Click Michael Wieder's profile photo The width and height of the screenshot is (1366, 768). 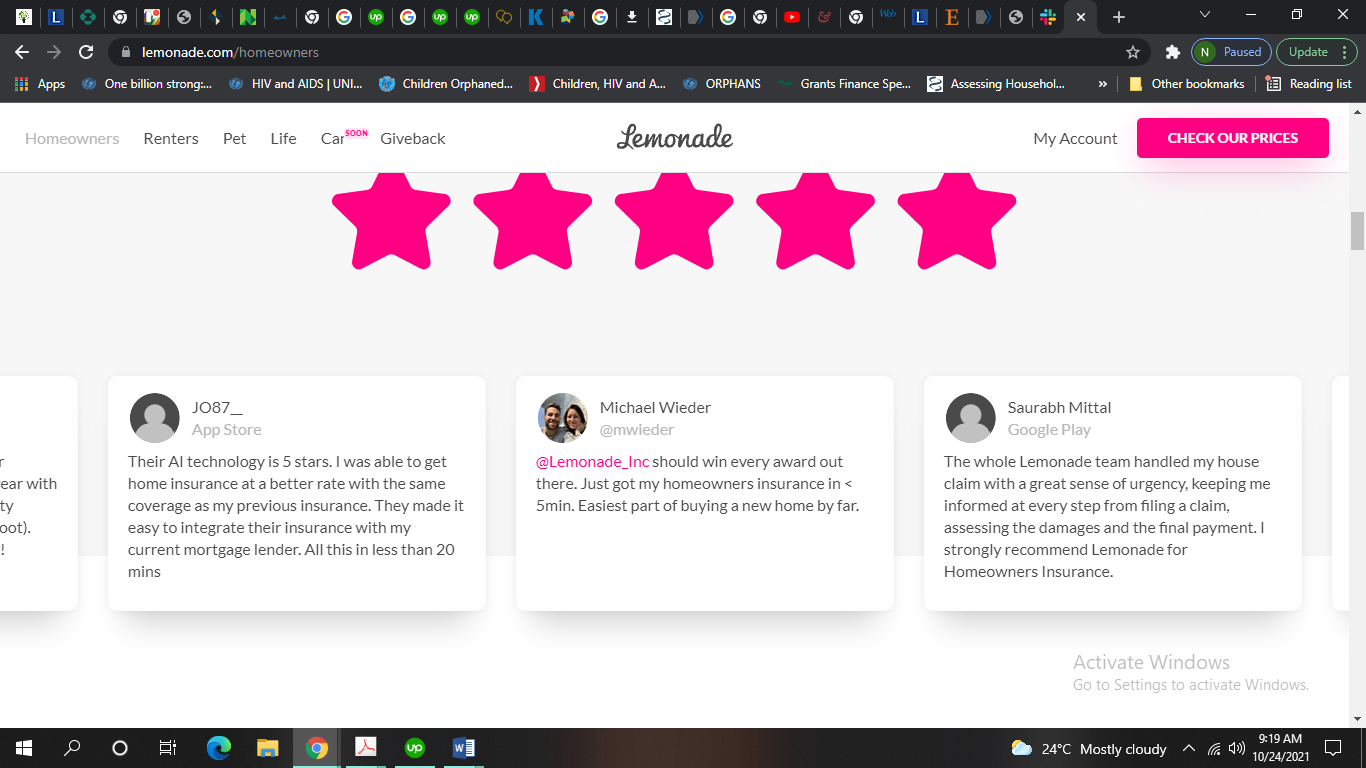[x=563, y=418]
